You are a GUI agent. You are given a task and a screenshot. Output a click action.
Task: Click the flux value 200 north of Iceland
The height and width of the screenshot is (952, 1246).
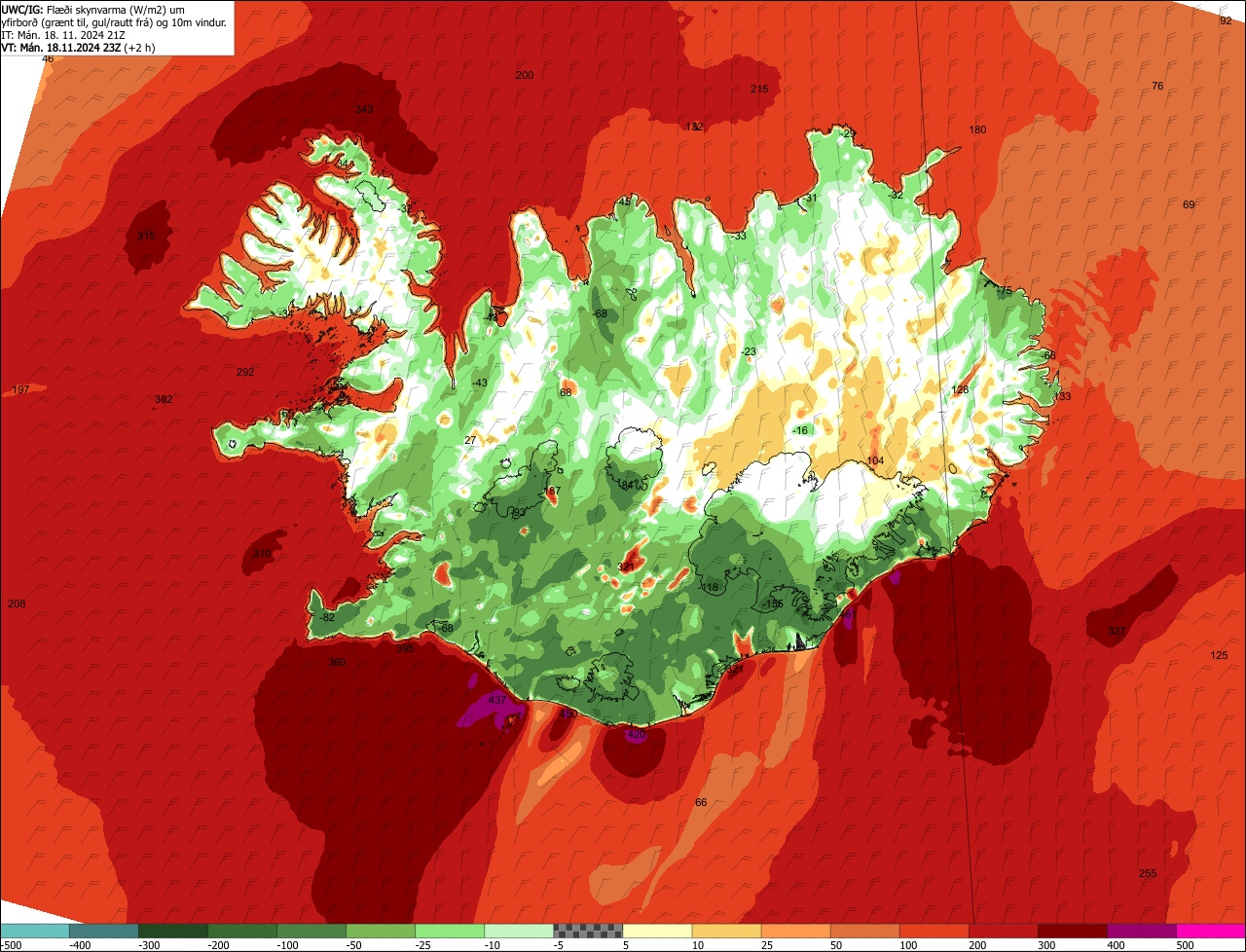[525, 75]
